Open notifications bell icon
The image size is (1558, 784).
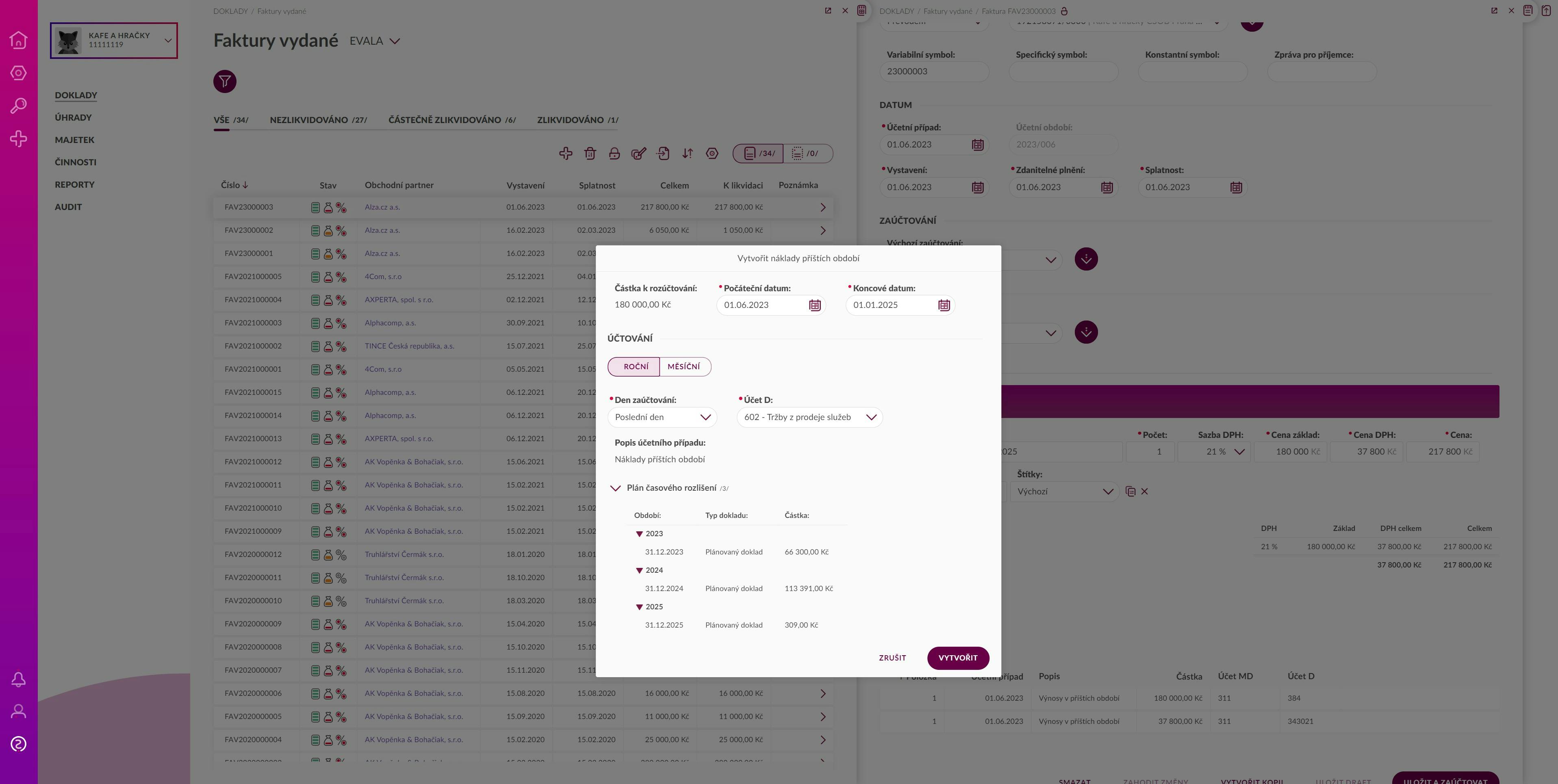(18, 680)
